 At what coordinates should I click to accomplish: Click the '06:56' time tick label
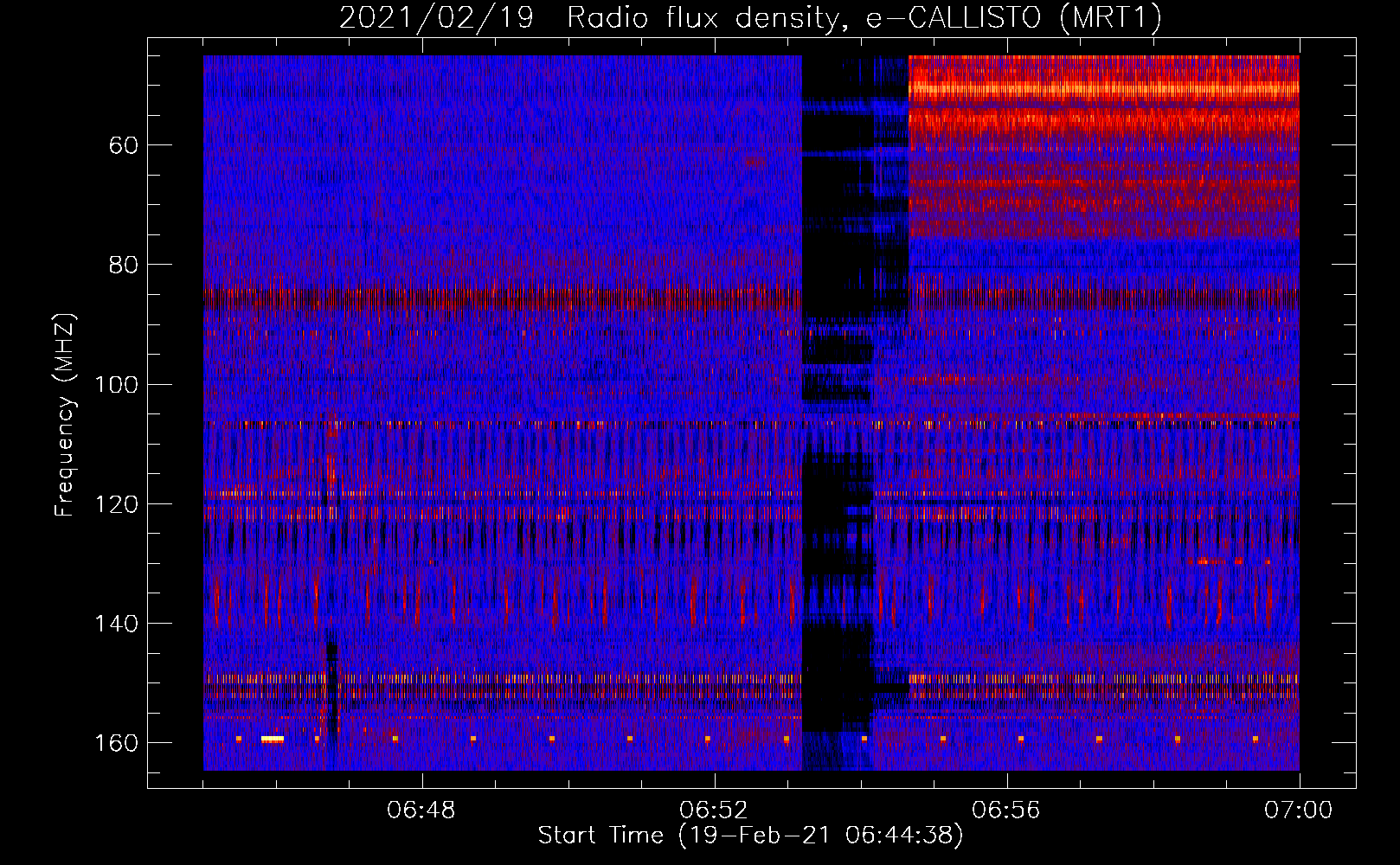coord(1006,811)
